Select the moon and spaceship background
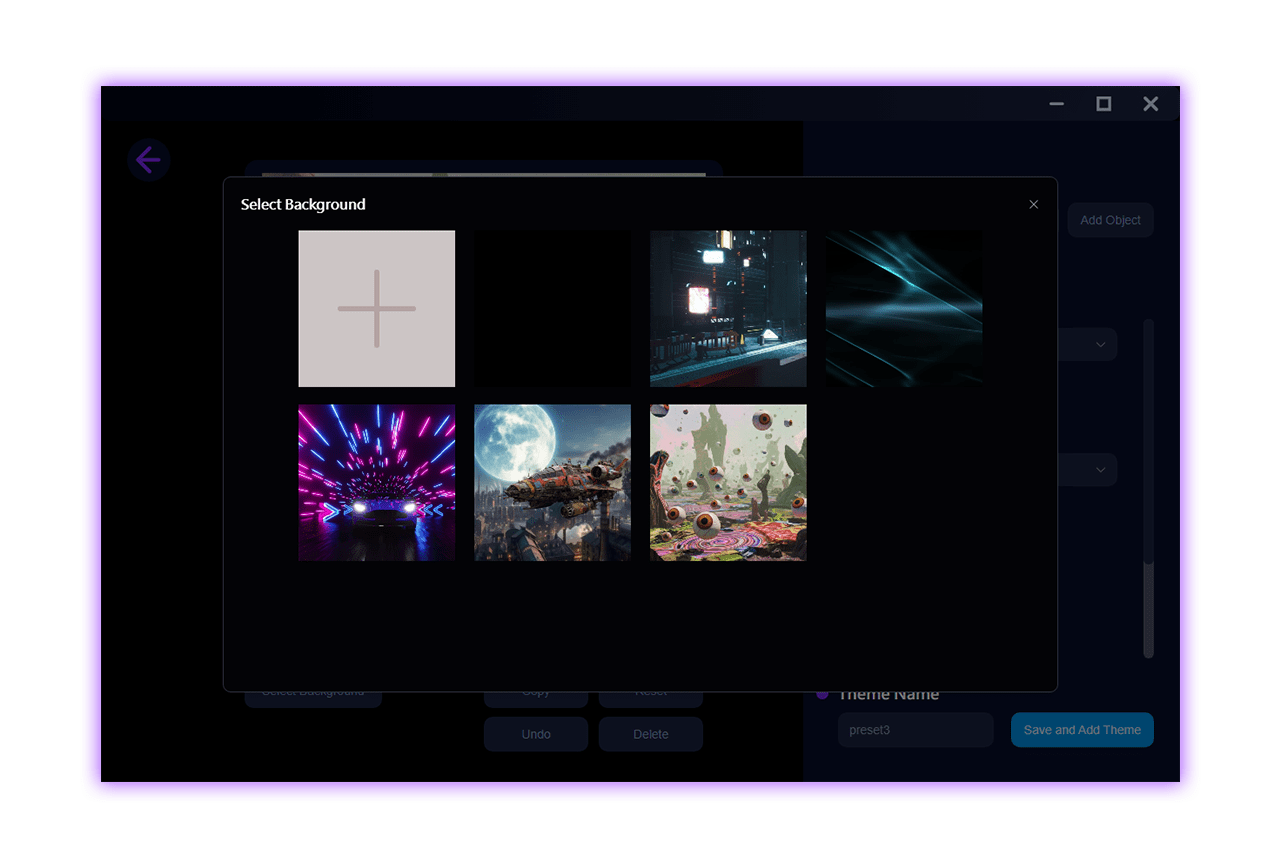1280x868 pixels. pyautogui.click(x=552, y=482)
